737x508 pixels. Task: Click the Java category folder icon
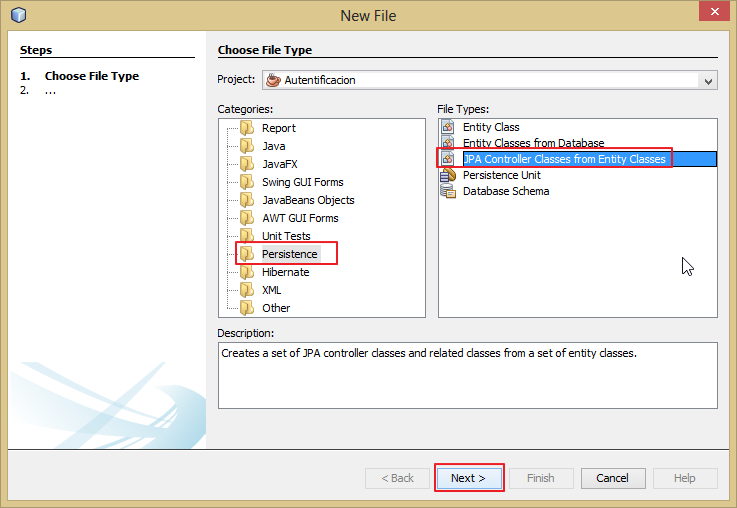[247, 146]
